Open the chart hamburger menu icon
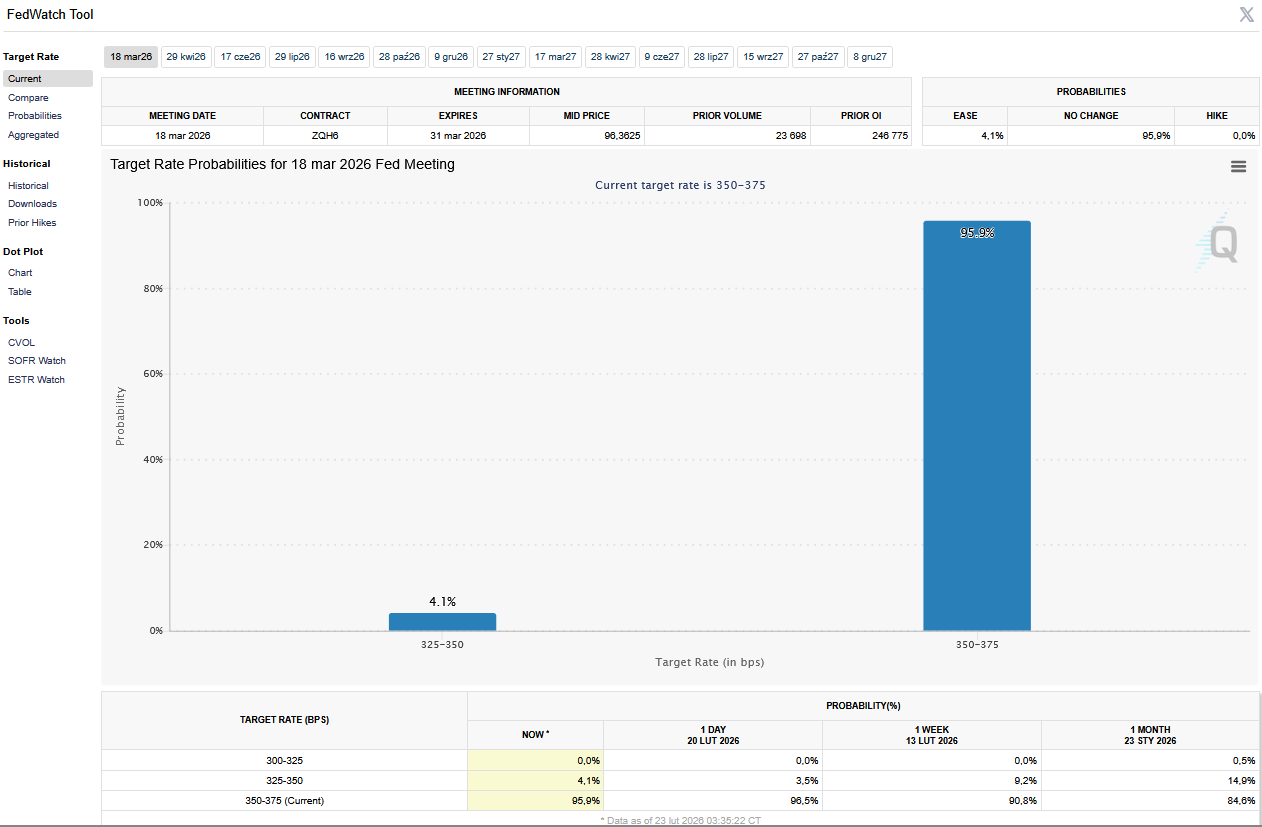Image resolution: width=1262 pixels, height=827 pixels. click(x=1238, y=167)
